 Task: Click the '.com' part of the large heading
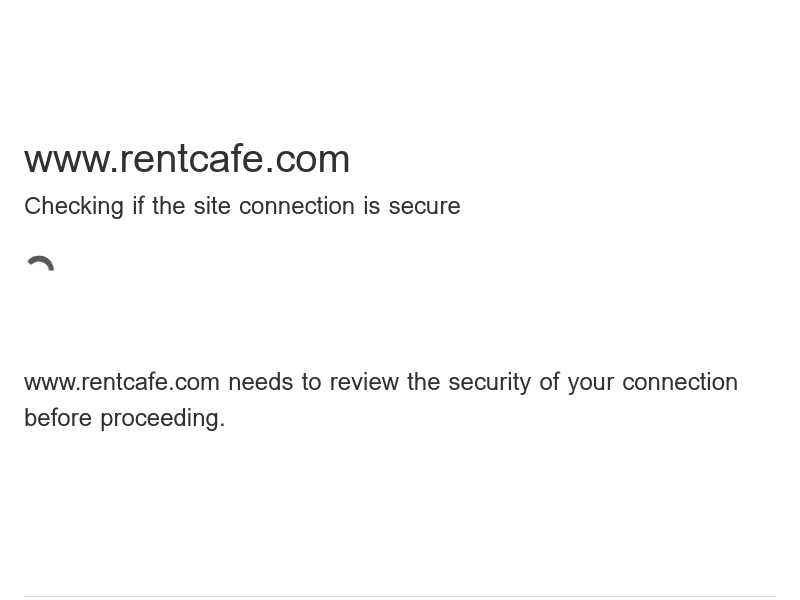(308, 160)
